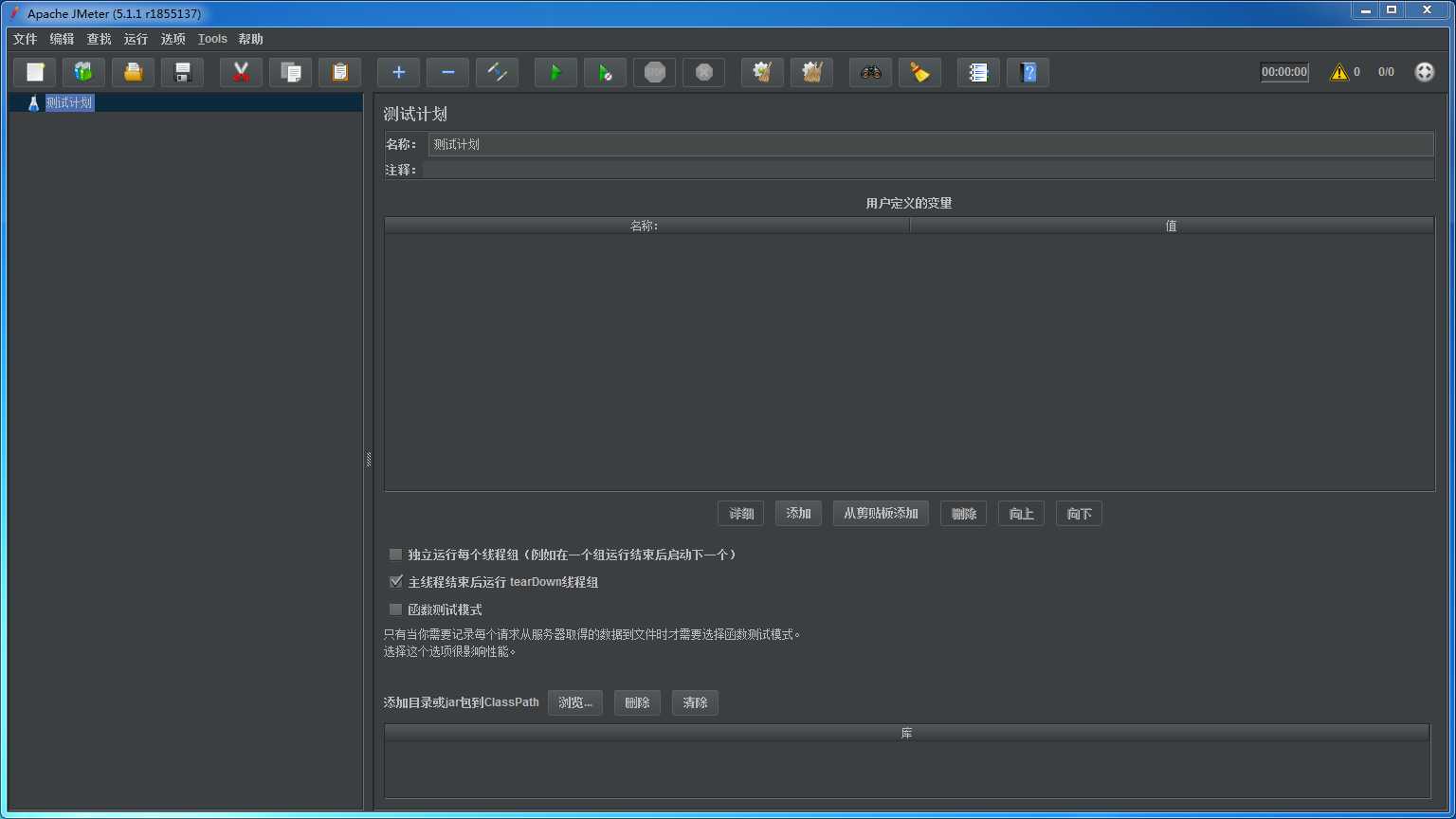The width and height of the screenshot is (1456, 819).
Task: Open Help with question mark icon
Action: (1028, 72)
